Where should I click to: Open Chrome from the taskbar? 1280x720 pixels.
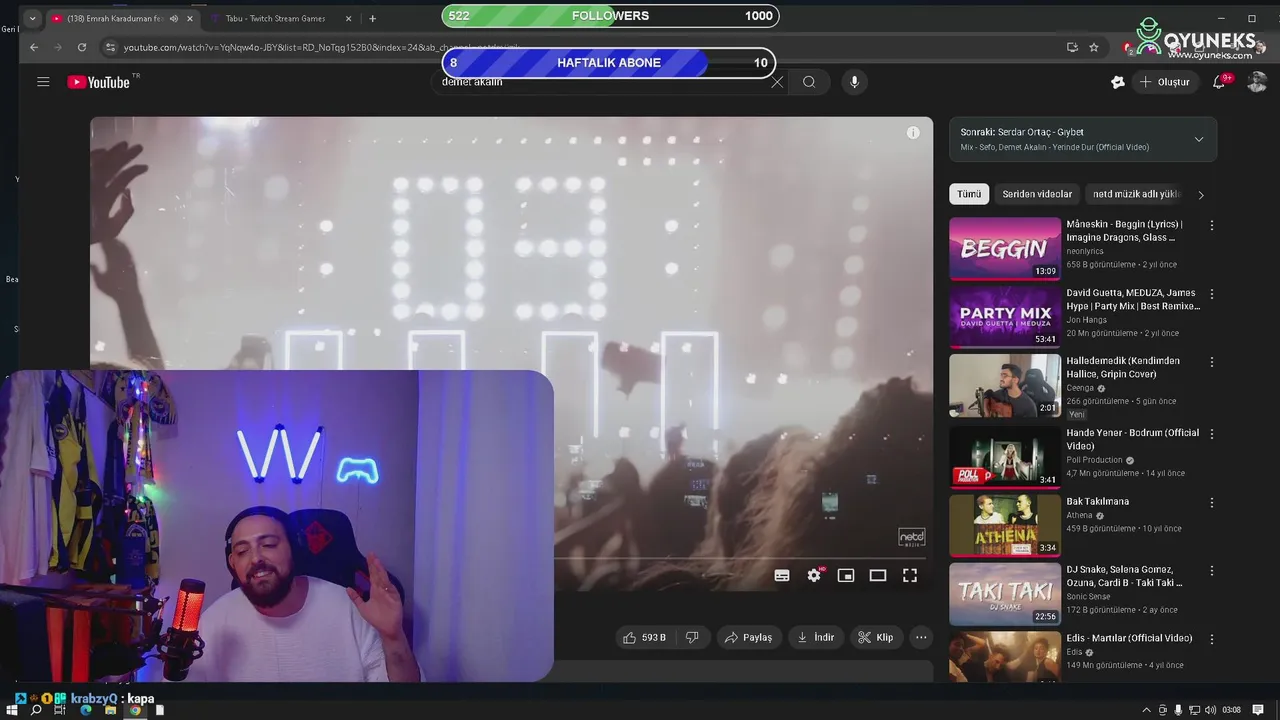(135, 710)
